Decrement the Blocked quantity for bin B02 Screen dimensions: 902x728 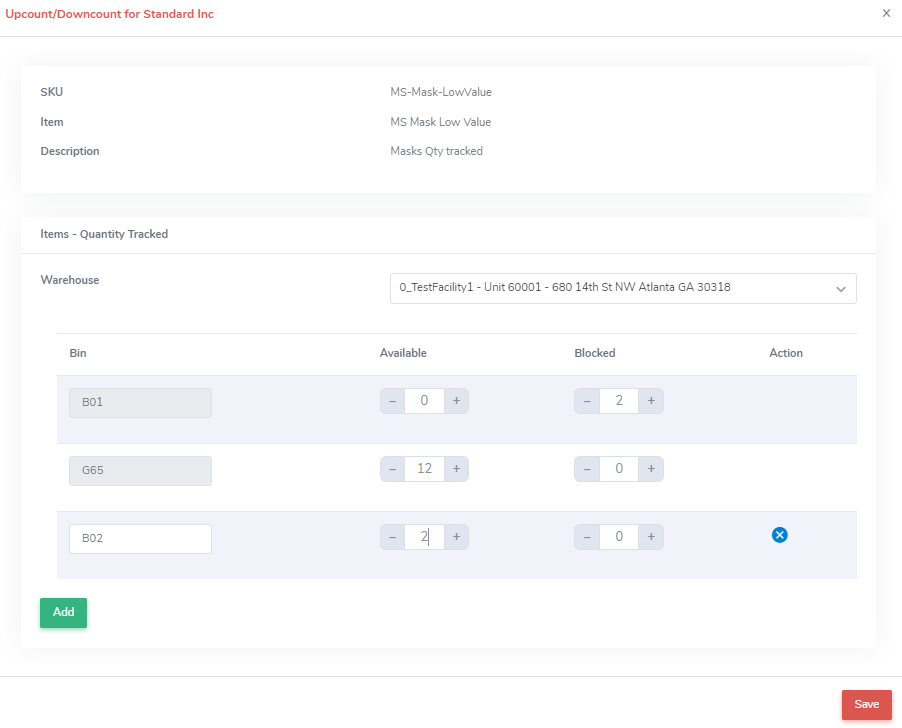click(586, 536)
